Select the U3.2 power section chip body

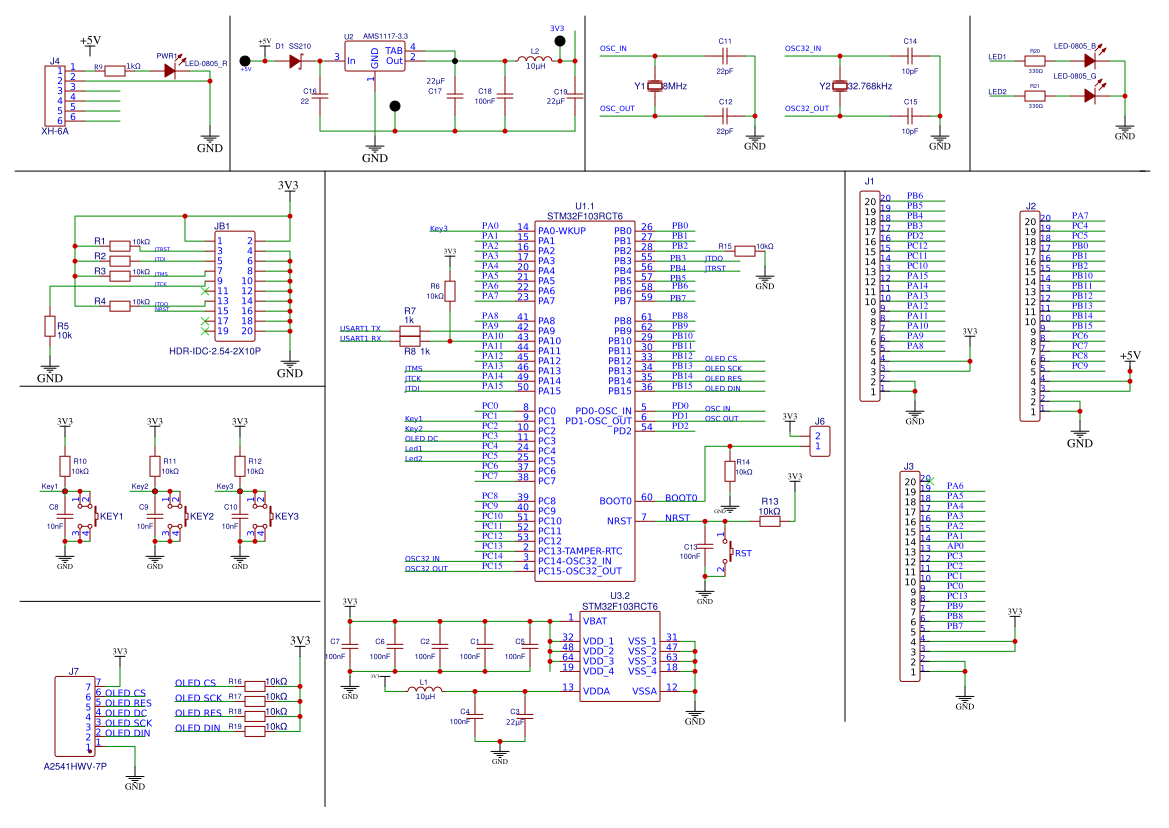(620, 657)
